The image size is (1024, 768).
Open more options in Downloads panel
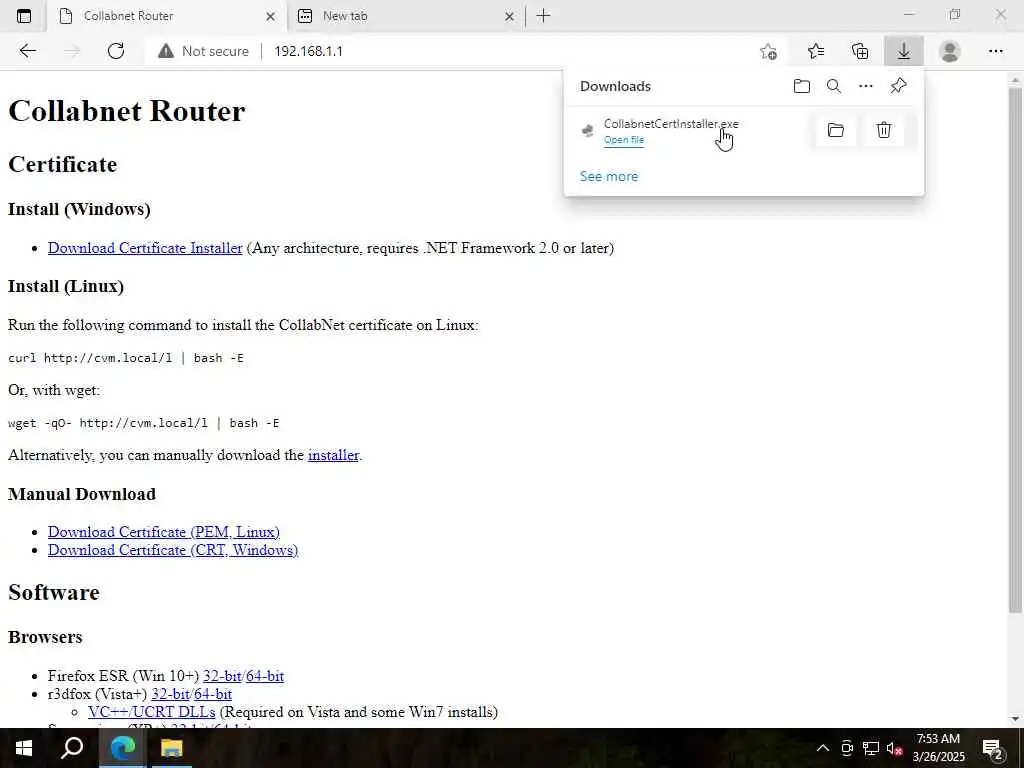coord(866,86)
